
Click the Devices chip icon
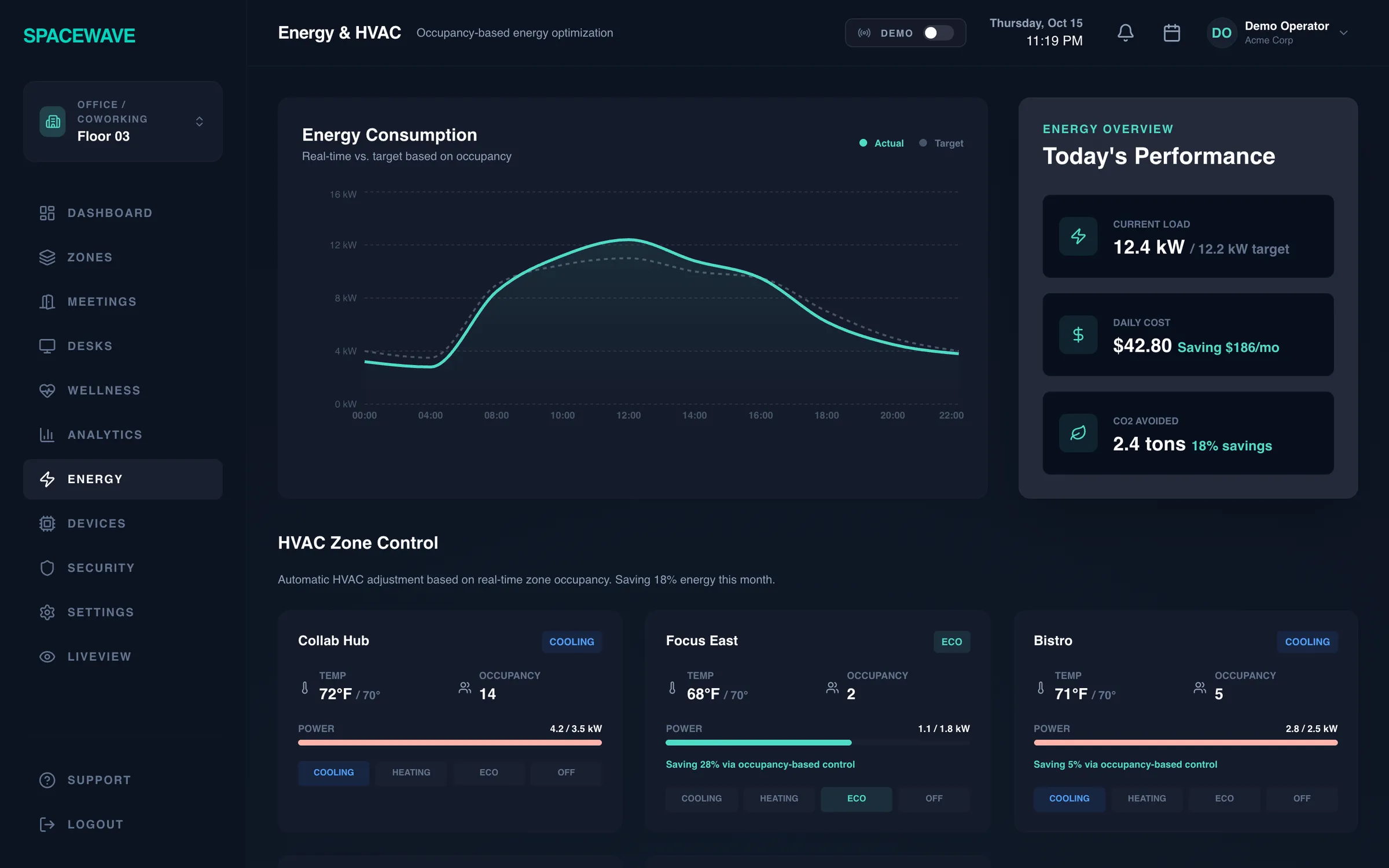click(x=47, y=524)
